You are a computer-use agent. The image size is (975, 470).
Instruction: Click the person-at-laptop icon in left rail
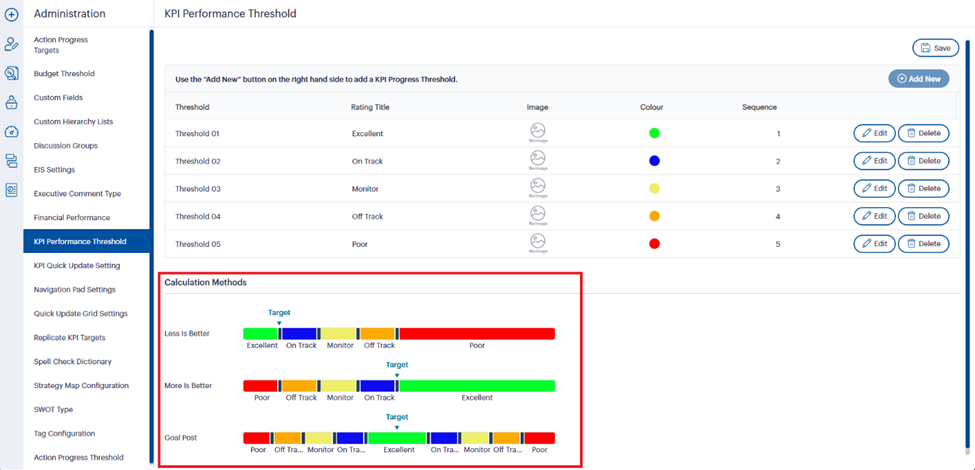pyautogui.click(x=11, y=103)
